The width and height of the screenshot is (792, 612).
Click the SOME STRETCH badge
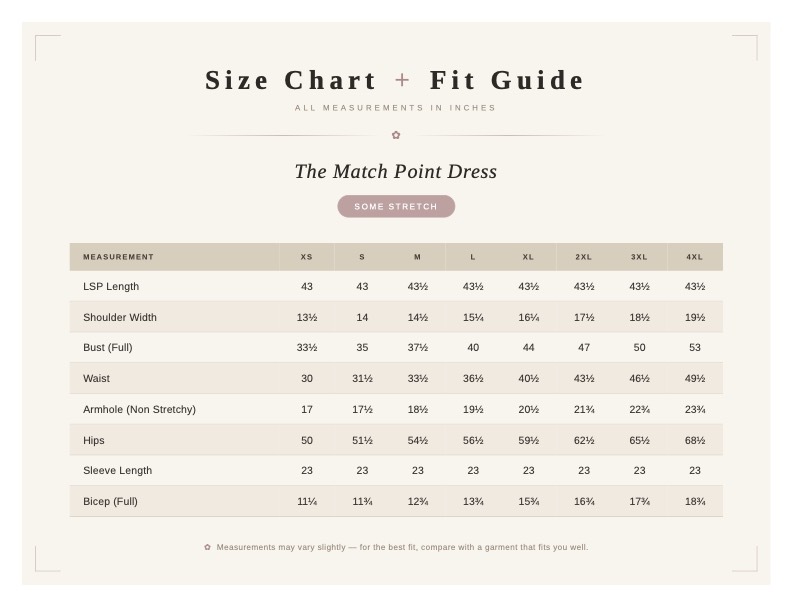pyautogui.click(x=396, y=207)
